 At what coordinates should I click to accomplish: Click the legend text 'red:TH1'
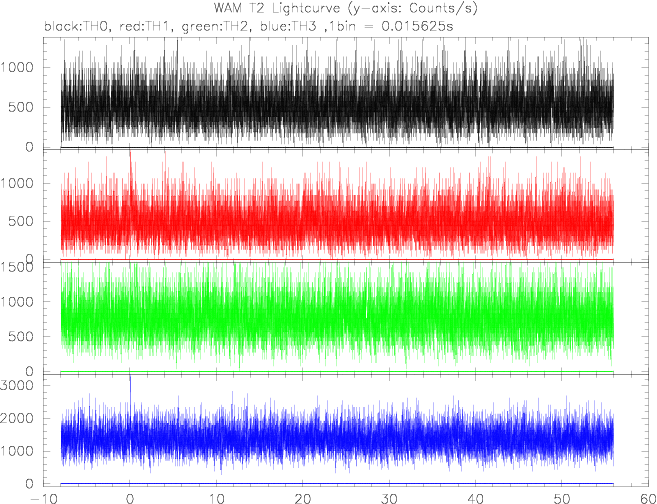pyautogui.click(x=146, y=27)
